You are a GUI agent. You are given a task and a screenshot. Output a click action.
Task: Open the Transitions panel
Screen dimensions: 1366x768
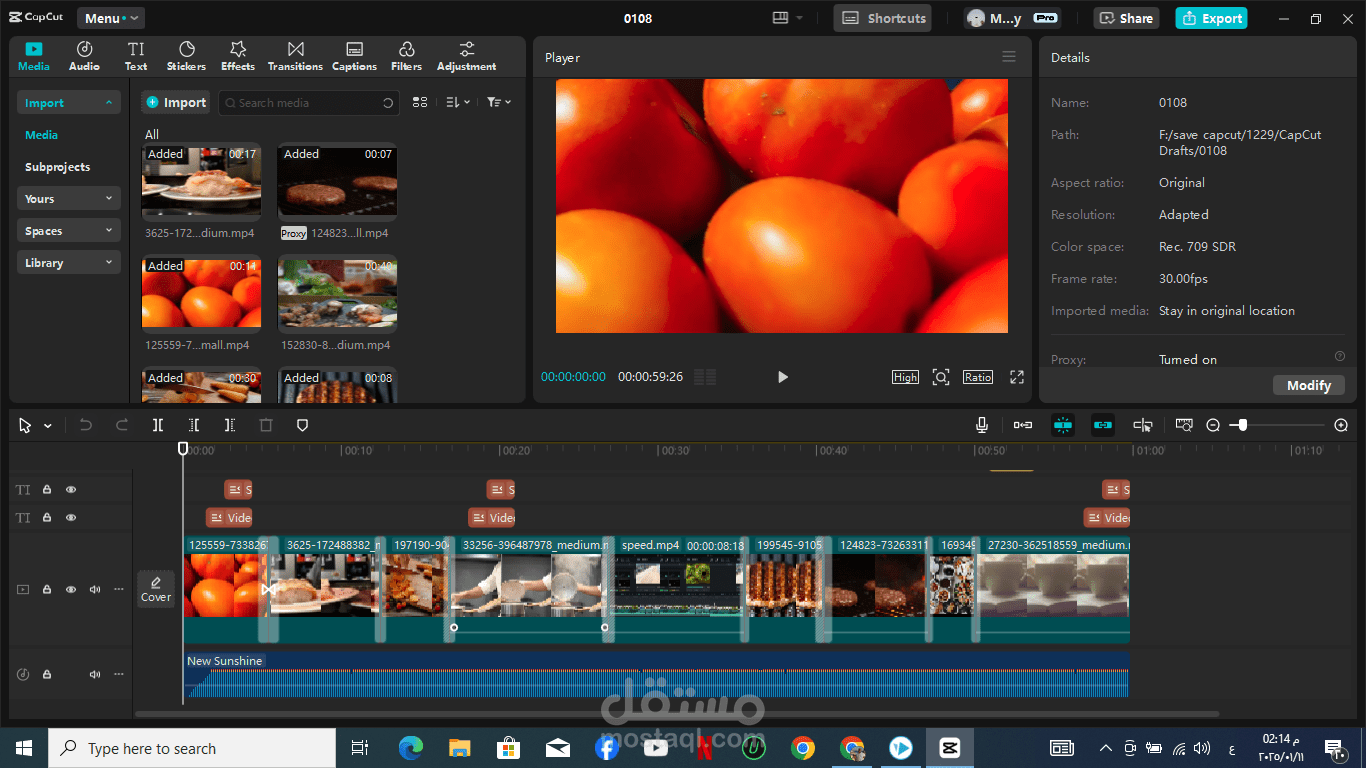point(295,56)
